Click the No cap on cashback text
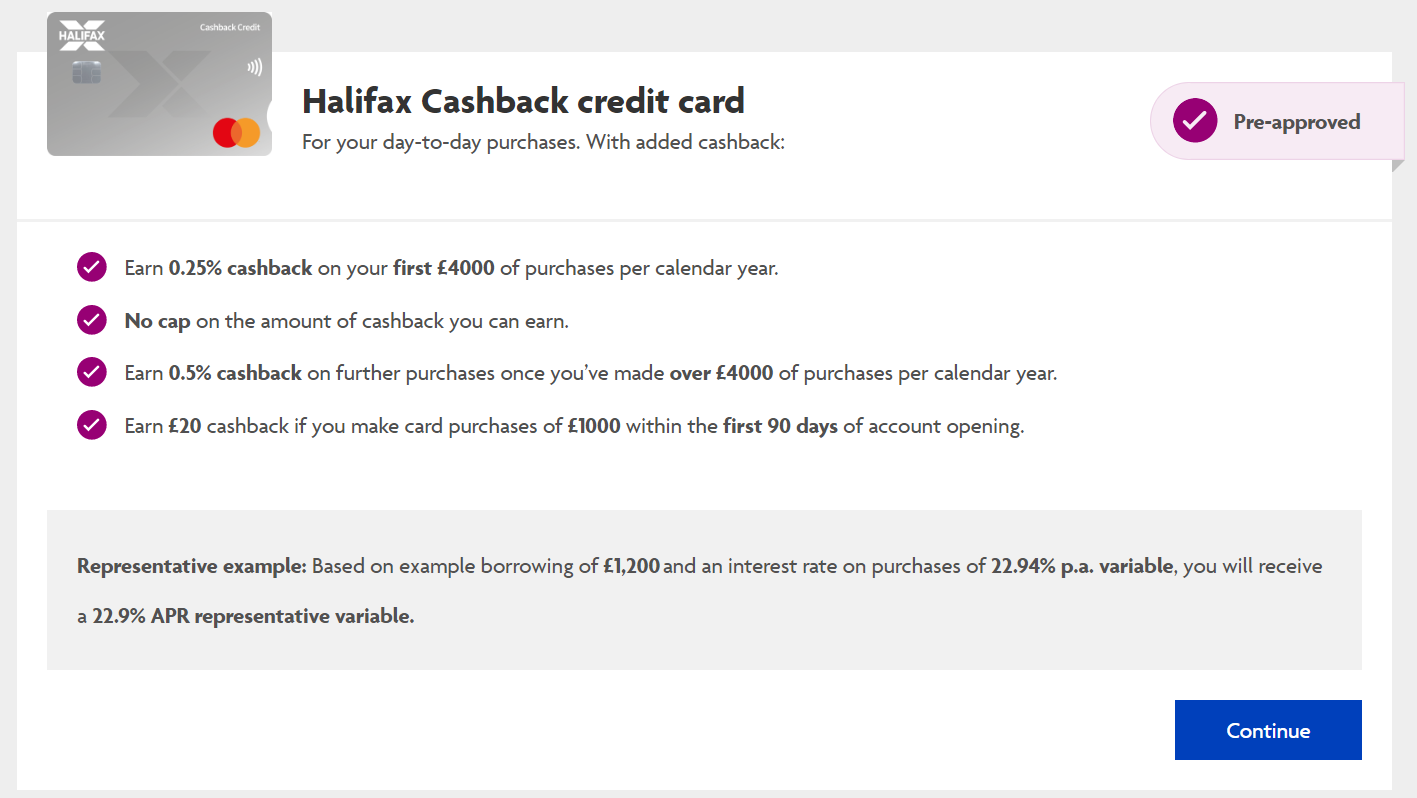The height and width of the screenshot is (798, 1417). [346, 321]
